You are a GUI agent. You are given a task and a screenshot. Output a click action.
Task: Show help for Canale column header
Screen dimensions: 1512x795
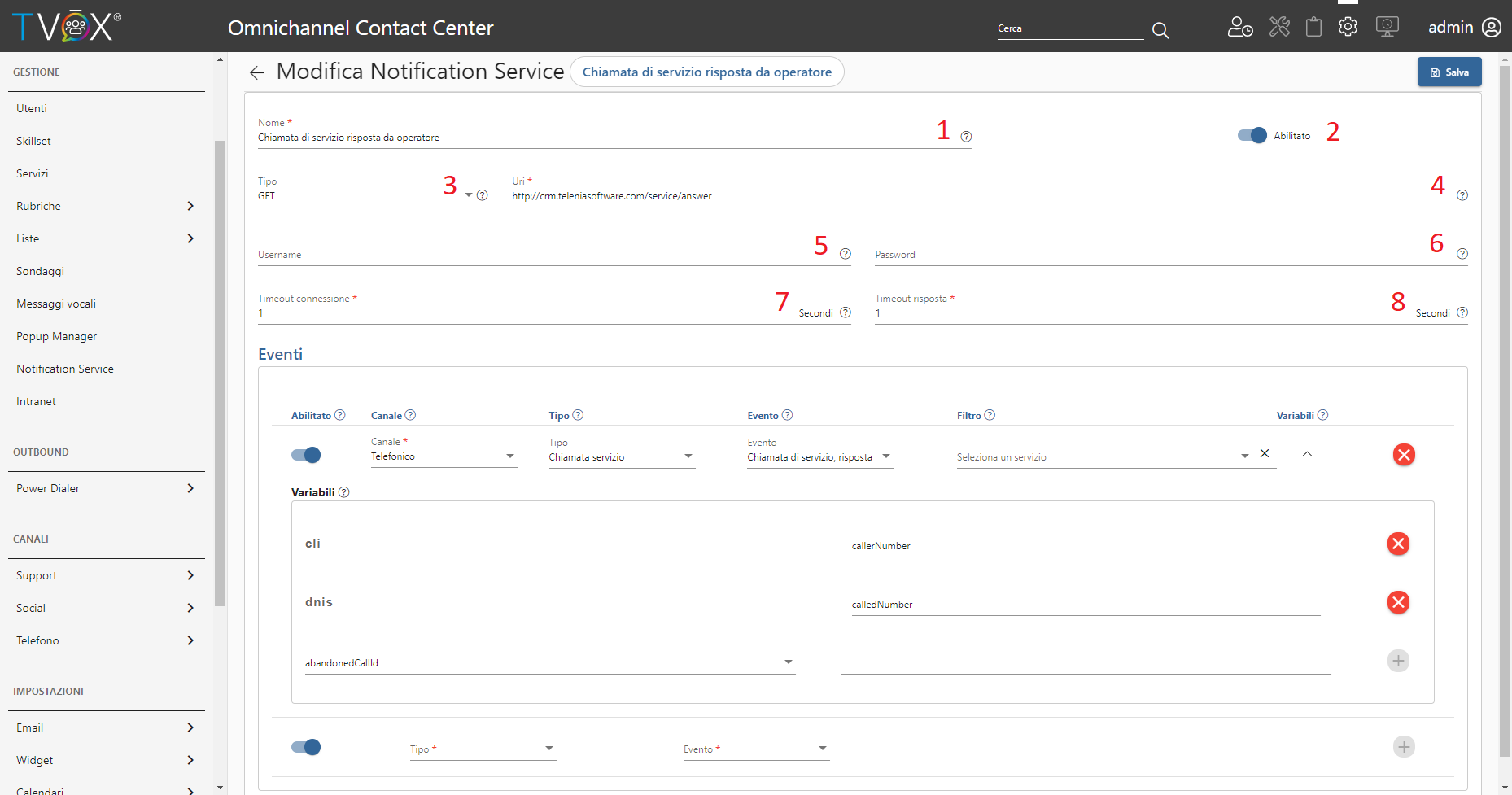410,415
